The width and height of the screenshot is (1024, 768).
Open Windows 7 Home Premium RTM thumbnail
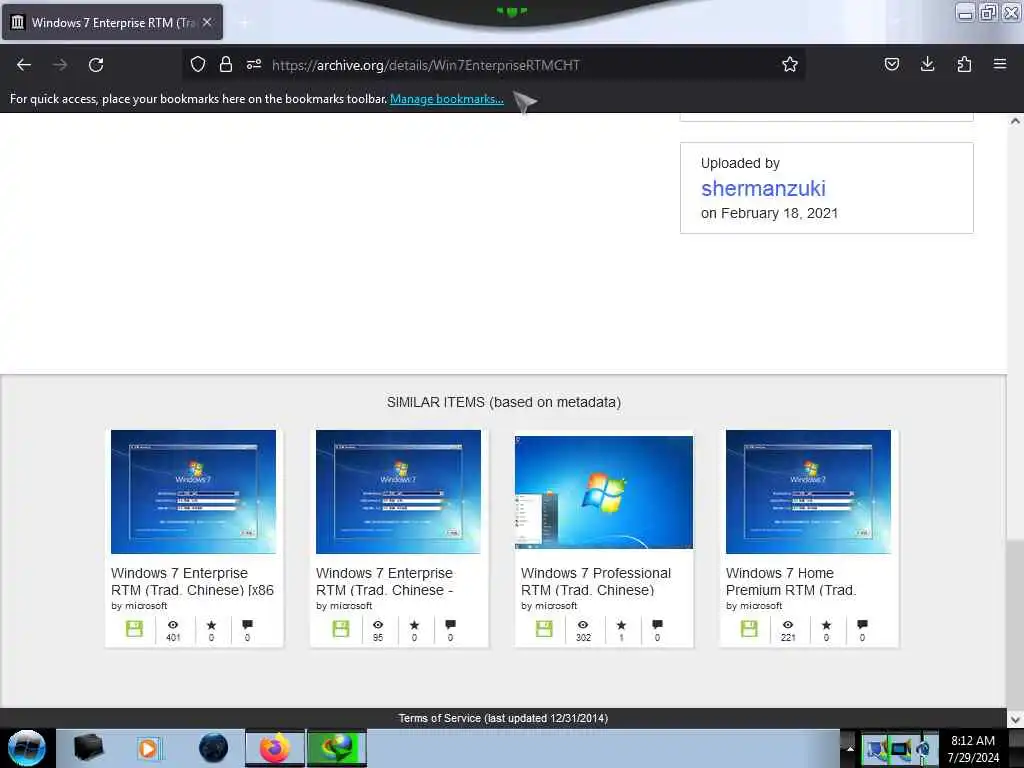pos(808,491)
